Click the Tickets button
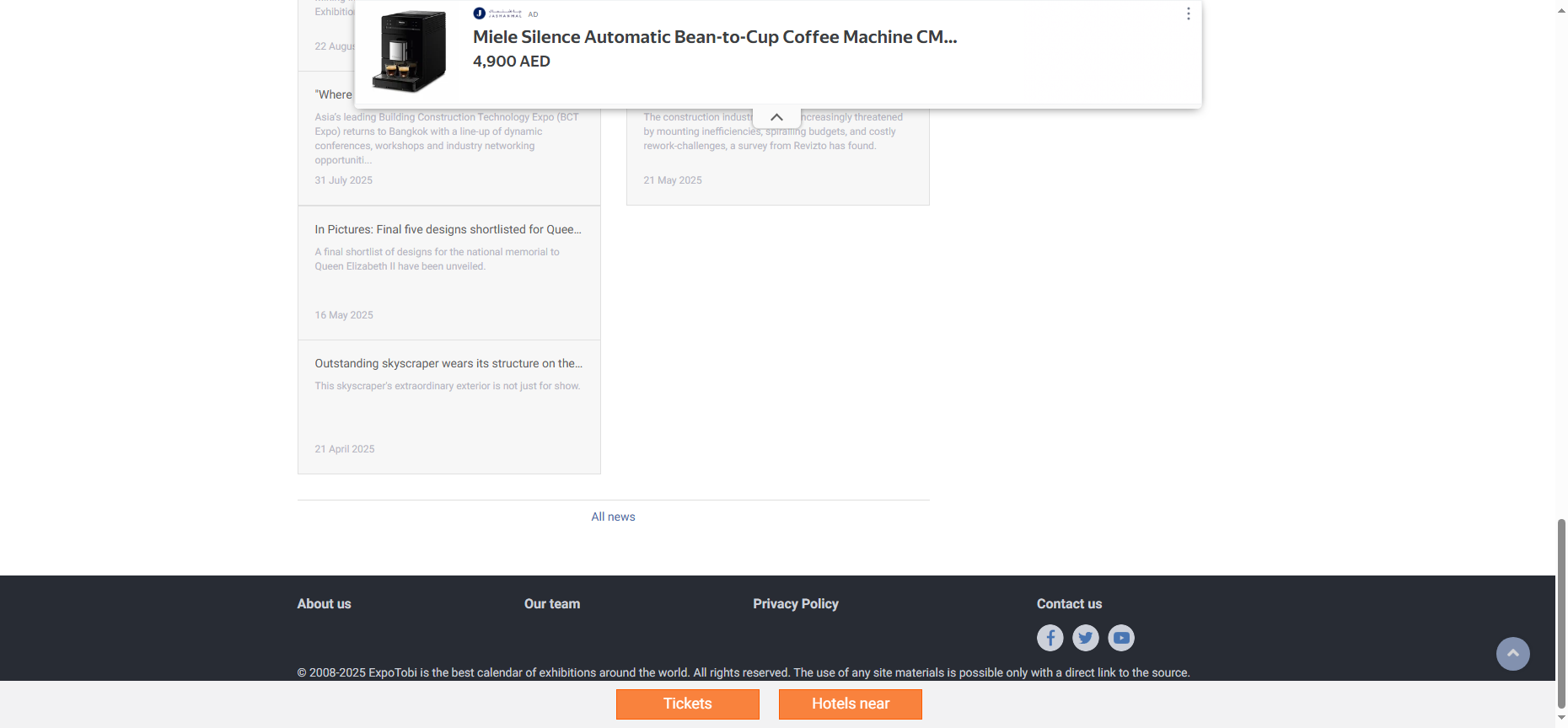 [x=687, y=704]
